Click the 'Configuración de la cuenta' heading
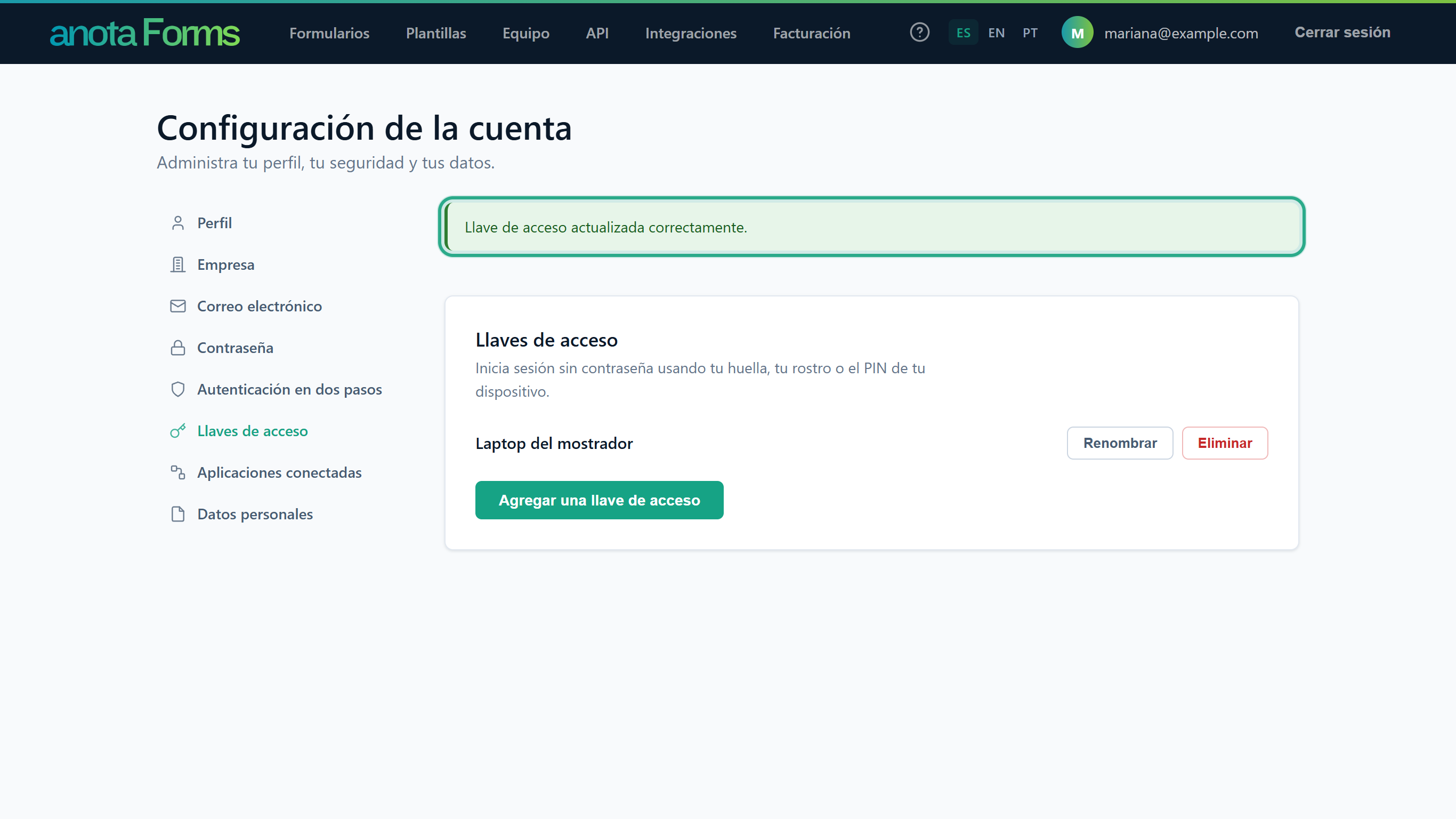Screen dimensions: 1456x819 click(365, 128)
